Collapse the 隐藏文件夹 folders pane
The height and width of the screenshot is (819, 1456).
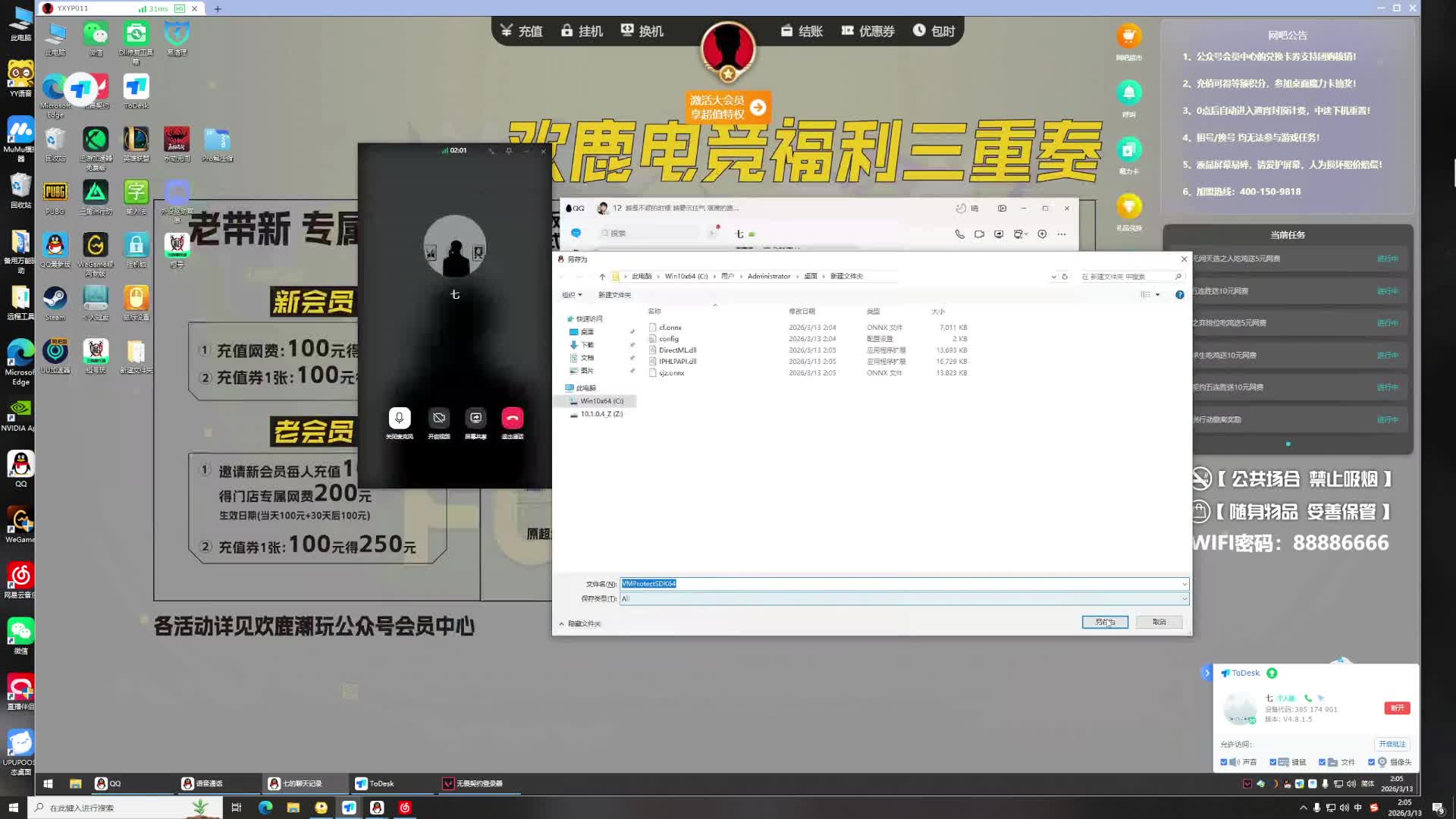[x=580, y=623]
